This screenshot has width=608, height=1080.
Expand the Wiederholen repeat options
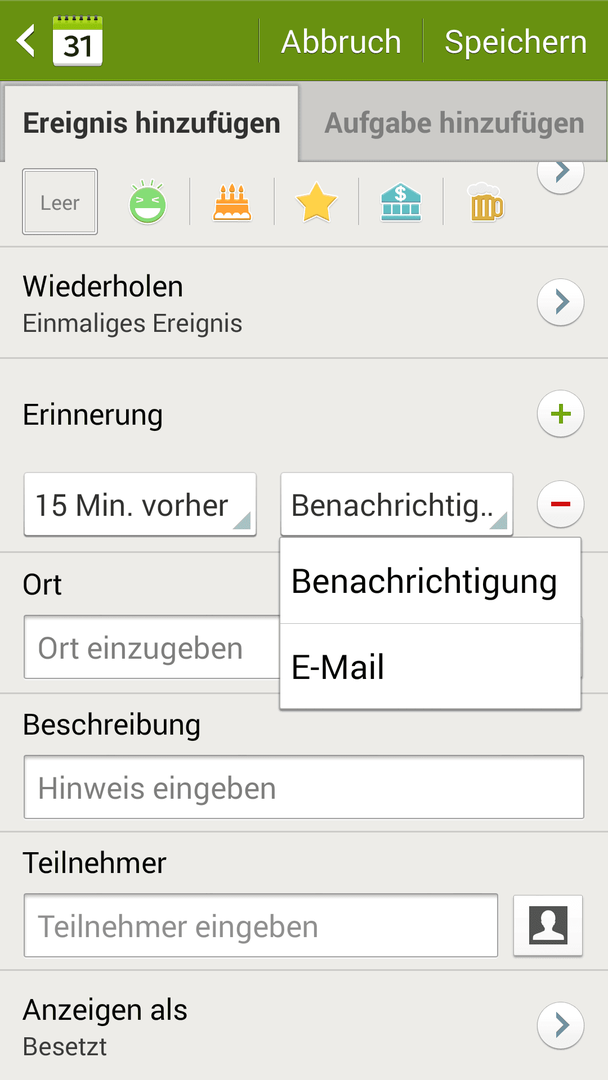click(x=560, y=302)
